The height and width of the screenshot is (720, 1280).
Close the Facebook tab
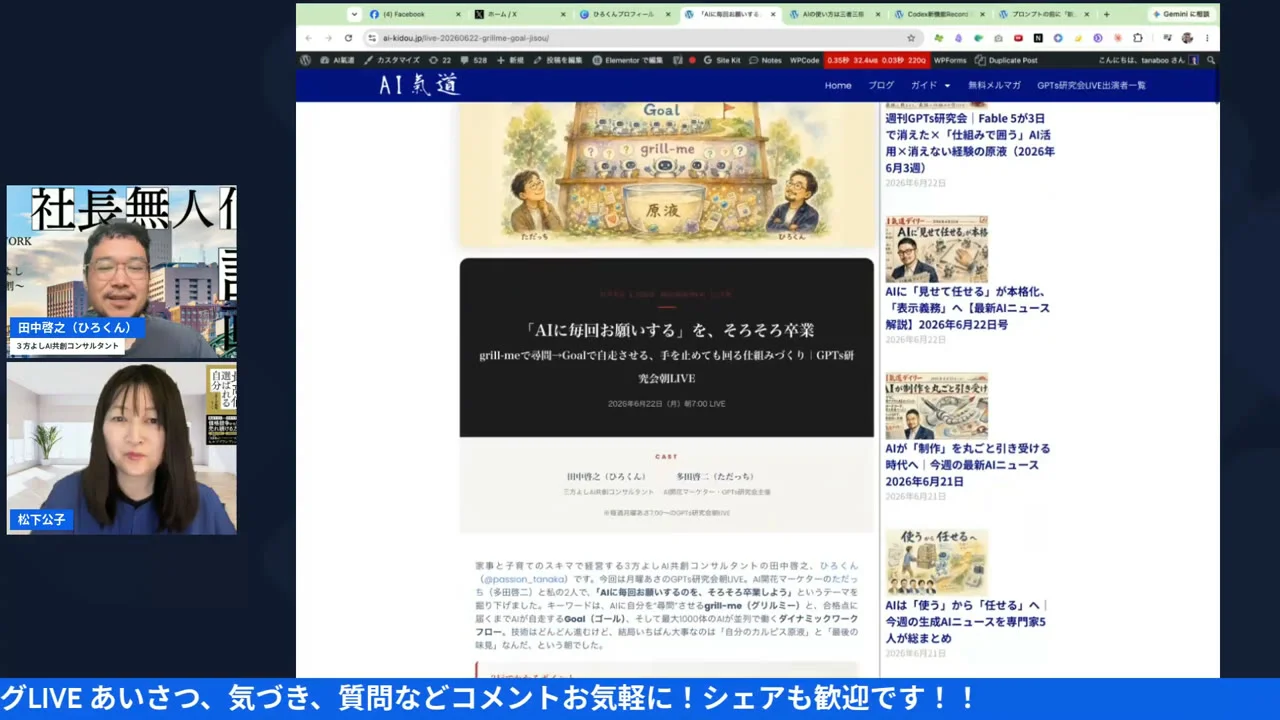click(458, 14)
